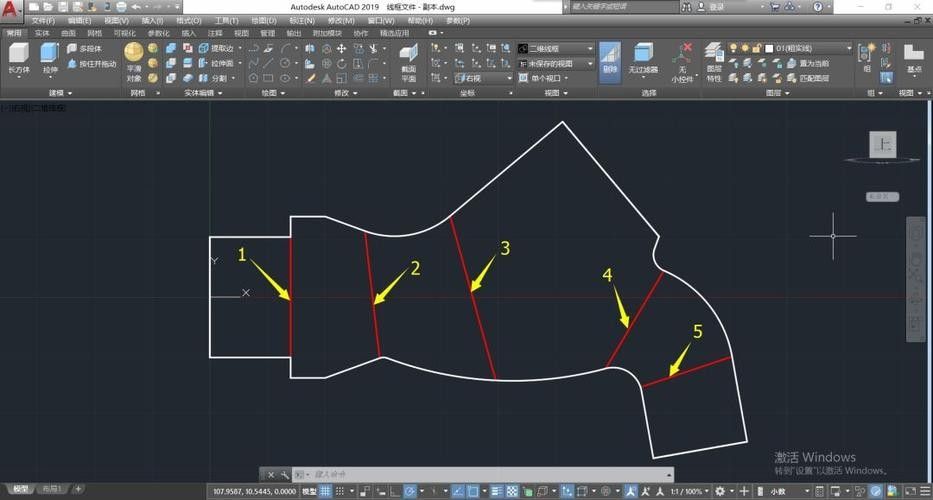Click the ViewCube 上 top face
This screenshot has width=933, height=500.
tap(882, 145)
